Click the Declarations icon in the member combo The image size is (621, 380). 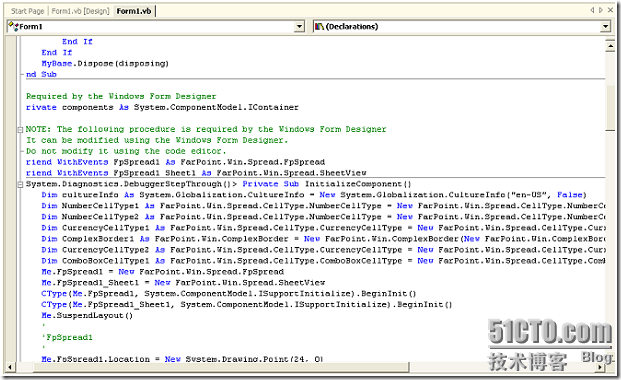point(319,27)
